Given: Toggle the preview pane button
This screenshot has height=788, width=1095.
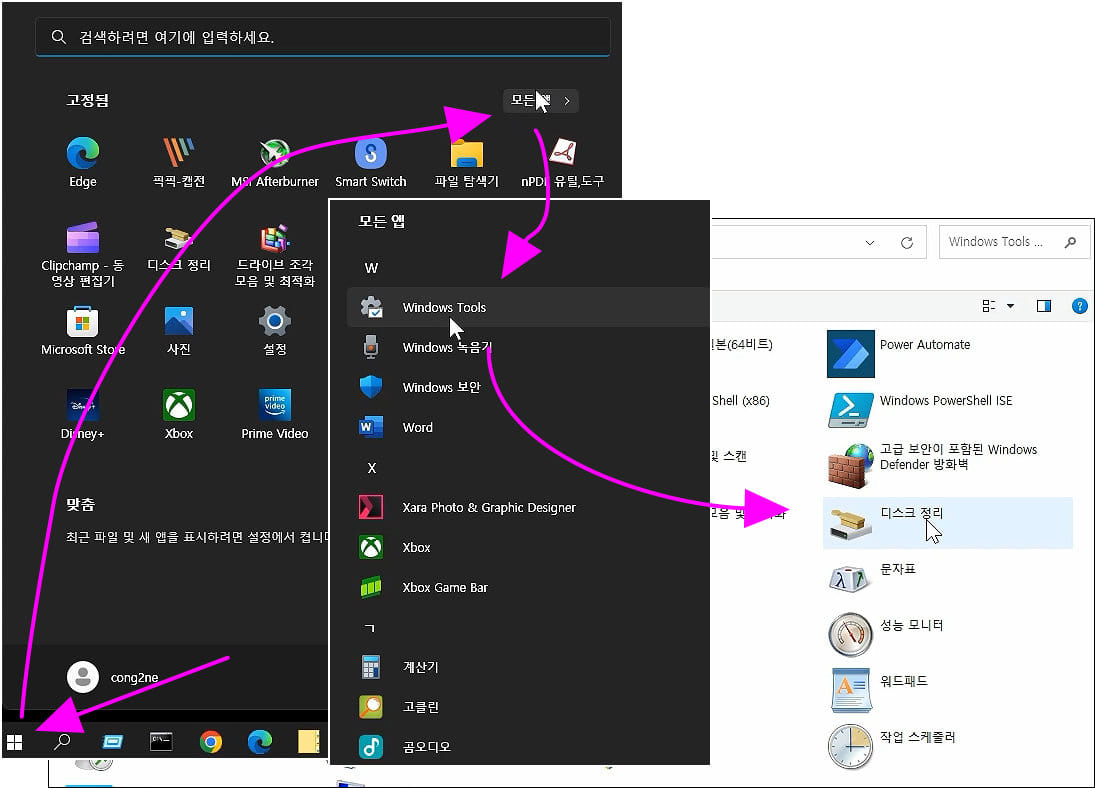Looking at the screenshot, I should (1044, 306).
